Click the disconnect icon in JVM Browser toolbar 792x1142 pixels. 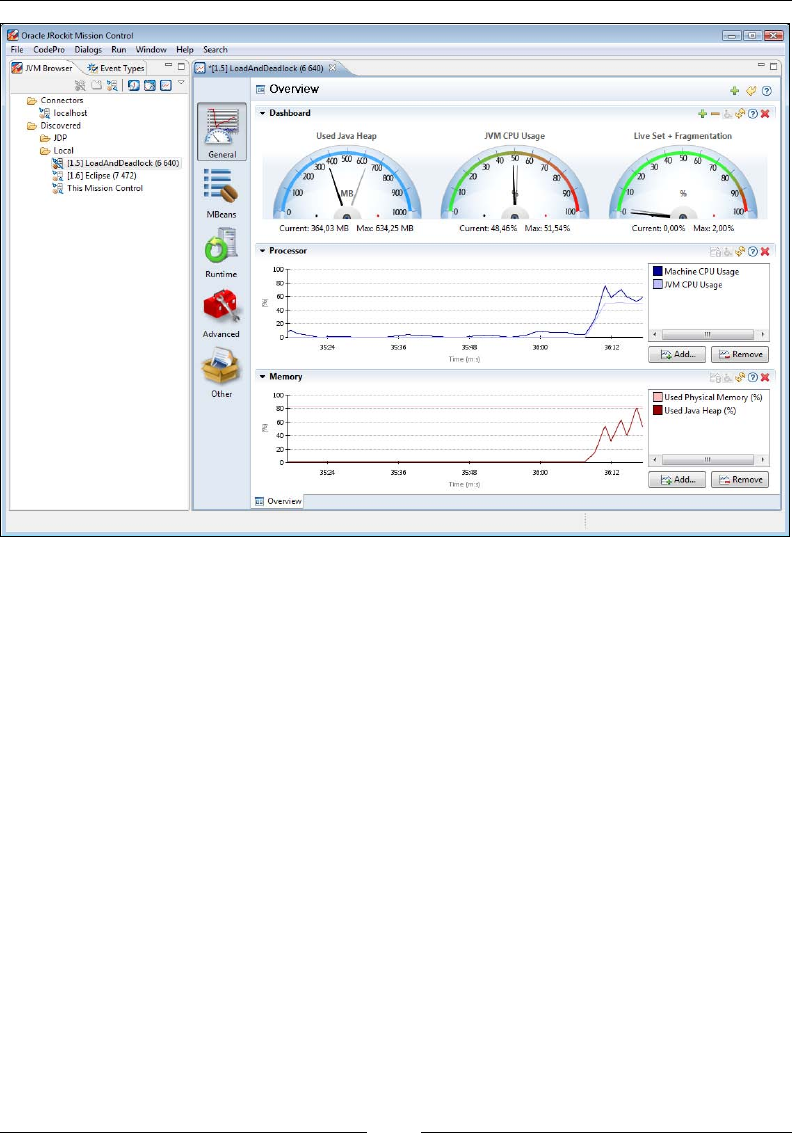(x=80, y=85)
